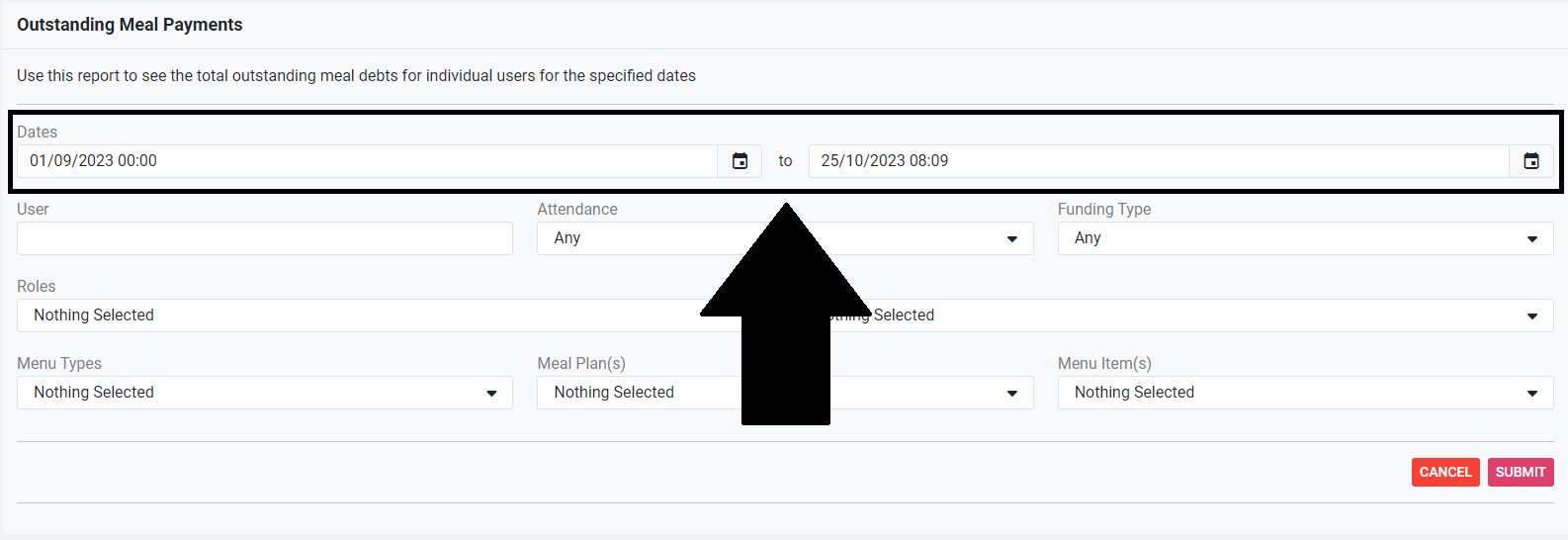Click the Funding Type dropdown caret arrow
Screen dimensions: 1568x540
coord(1531,239)
